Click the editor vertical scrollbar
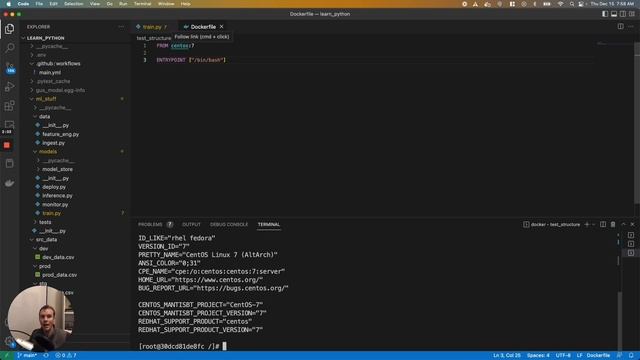 637,122
